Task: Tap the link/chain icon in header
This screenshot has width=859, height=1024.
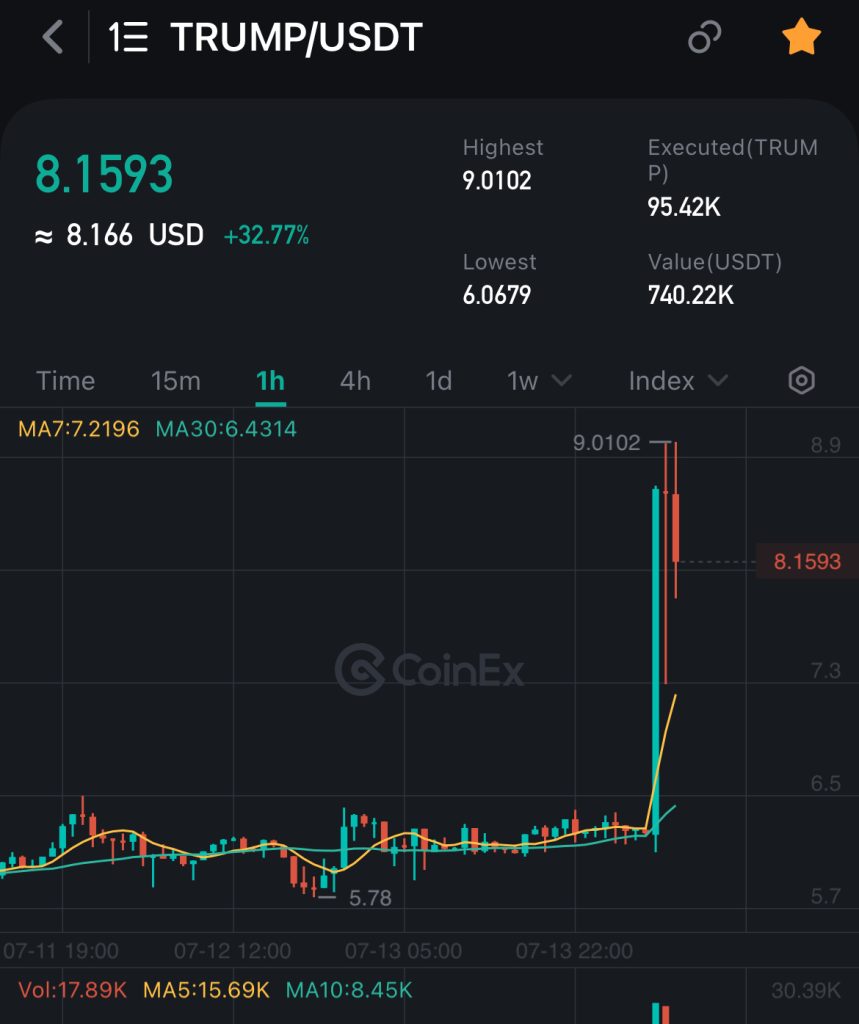Action: [705, 37]
